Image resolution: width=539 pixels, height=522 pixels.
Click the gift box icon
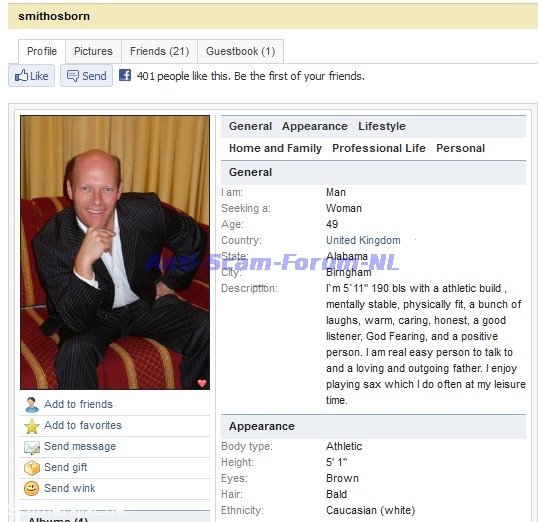pyautogui.click(x=32, y=468)
